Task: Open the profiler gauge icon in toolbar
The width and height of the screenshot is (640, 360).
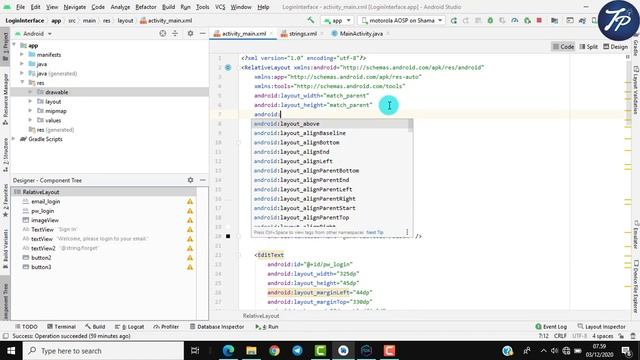Action: [515, 20]
